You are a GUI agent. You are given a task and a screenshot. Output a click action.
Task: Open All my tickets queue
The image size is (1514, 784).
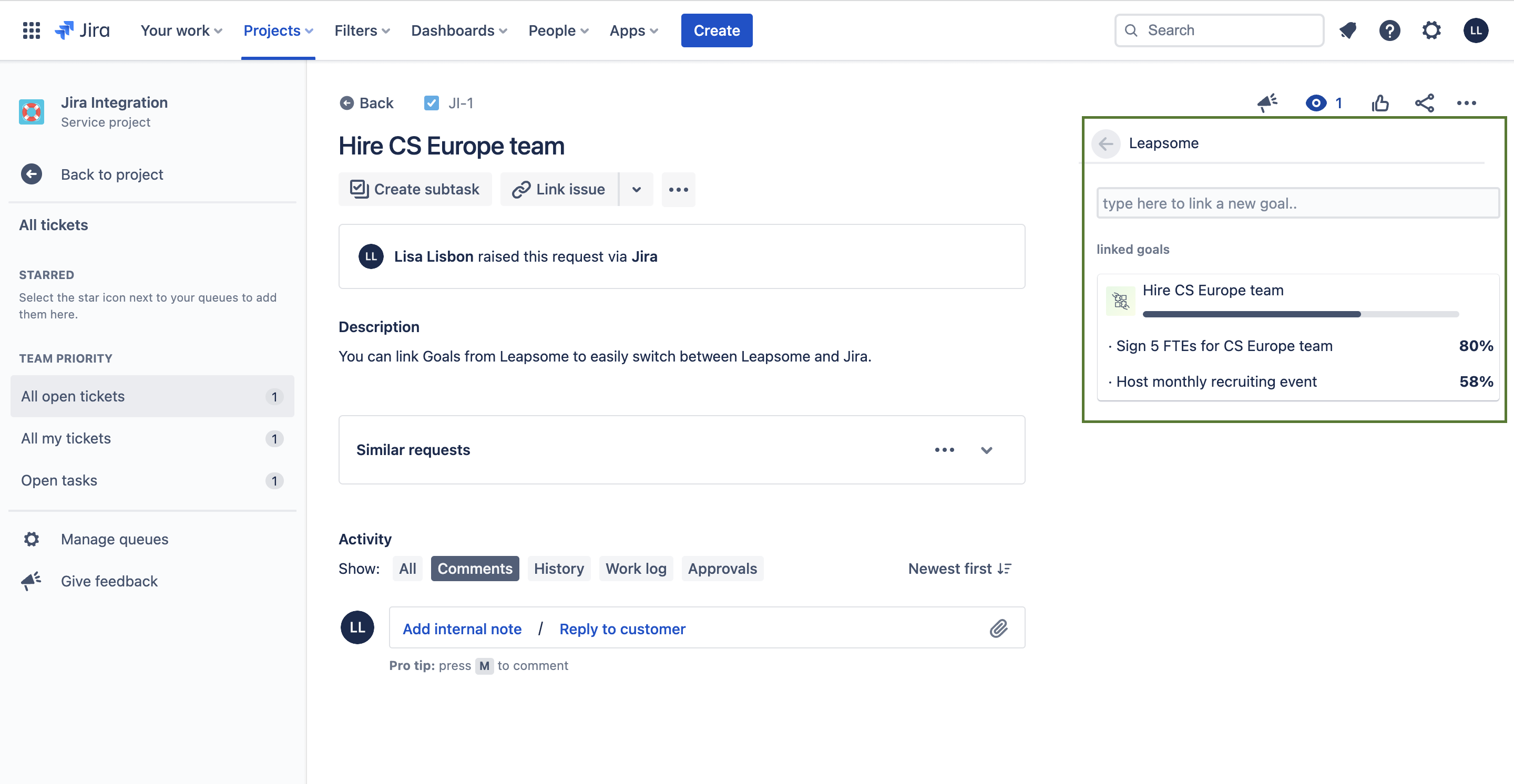(152, 439)
